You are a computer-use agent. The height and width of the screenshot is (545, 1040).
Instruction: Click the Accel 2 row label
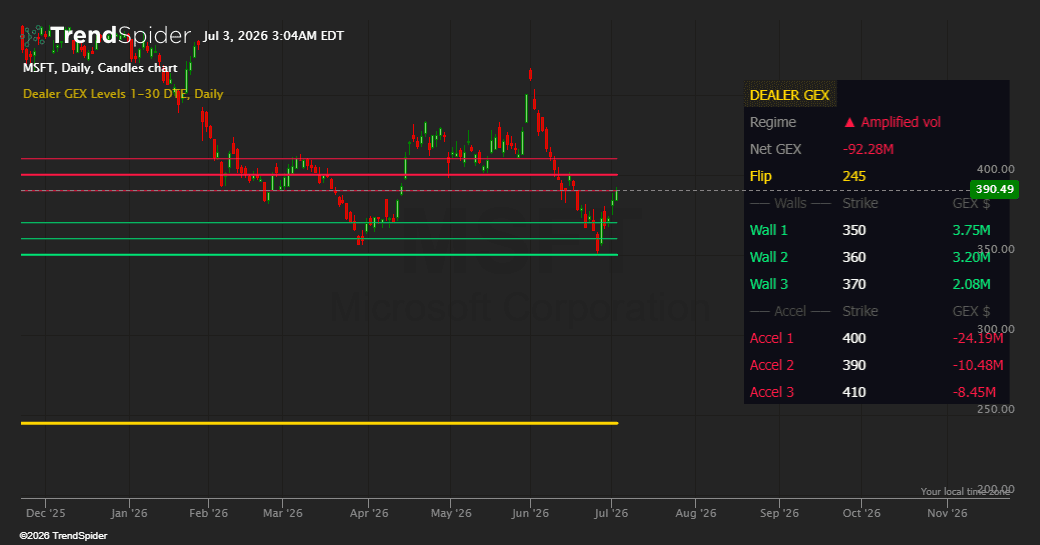pyautogui.click(x=771, y=365)
